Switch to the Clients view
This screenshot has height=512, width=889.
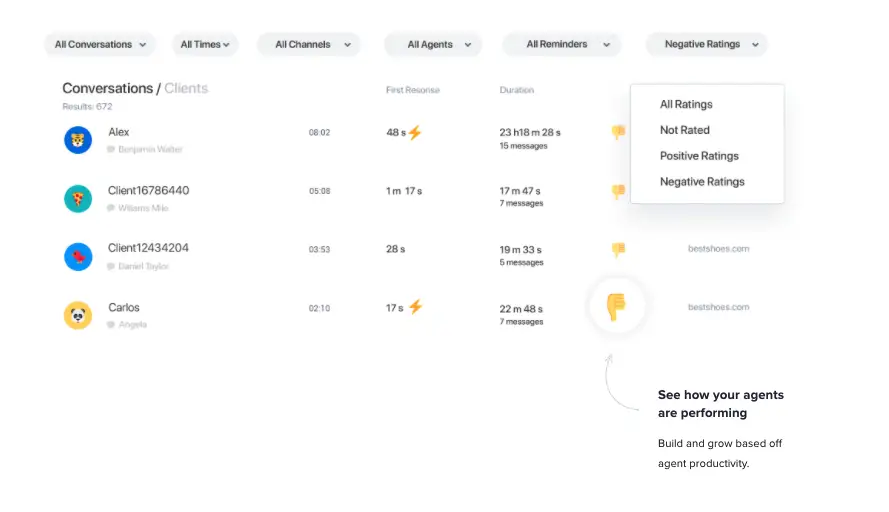186,89
